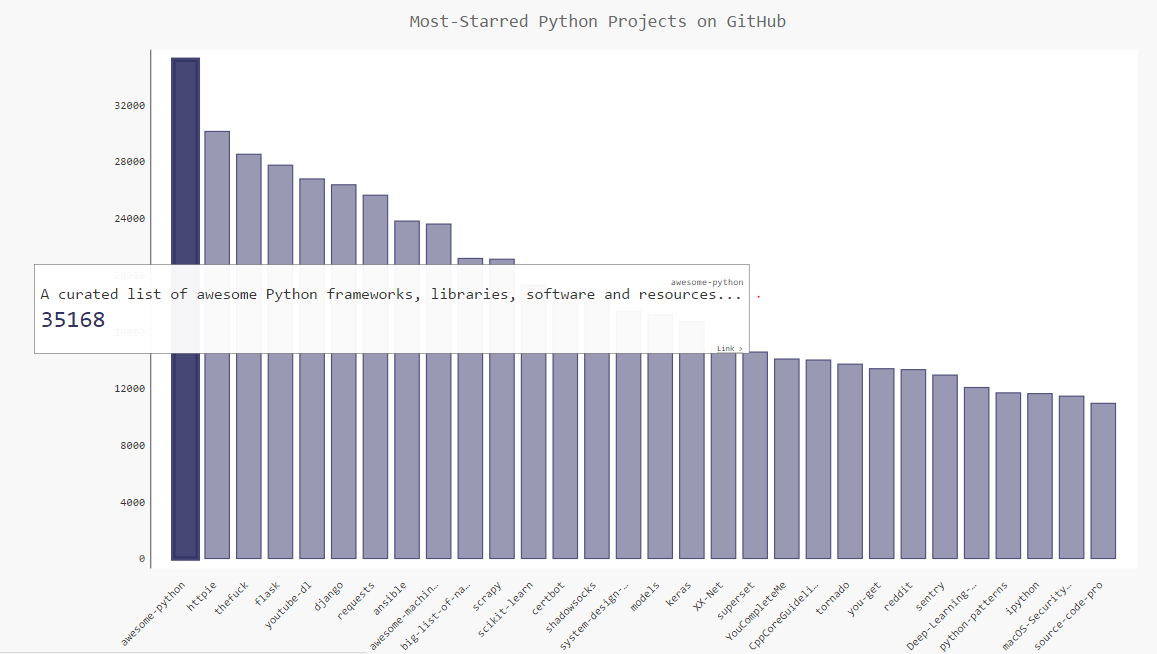This screenshot has width=1157, height=654.
Task: Click the 'awesome-python' x-axis label
Action: tap(153, 614)
